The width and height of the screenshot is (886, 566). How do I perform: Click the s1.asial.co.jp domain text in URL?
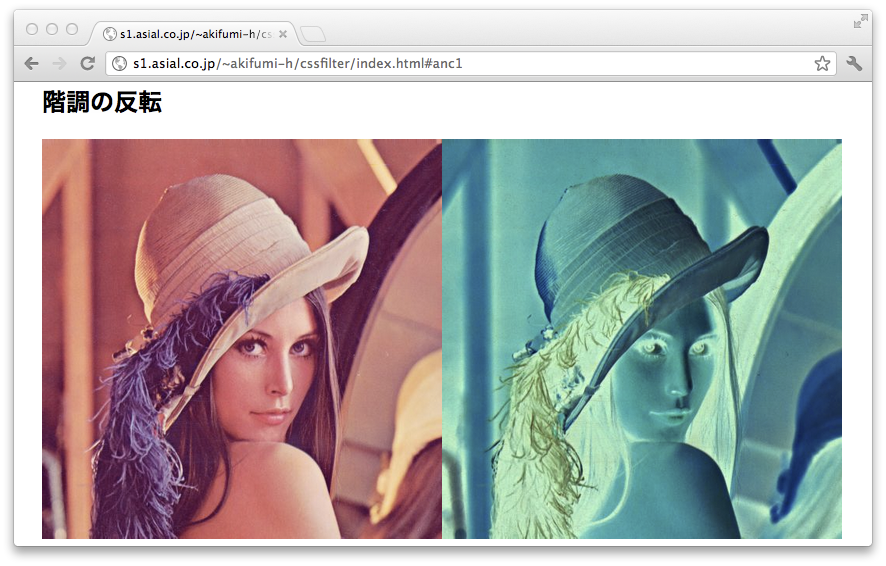174,64
